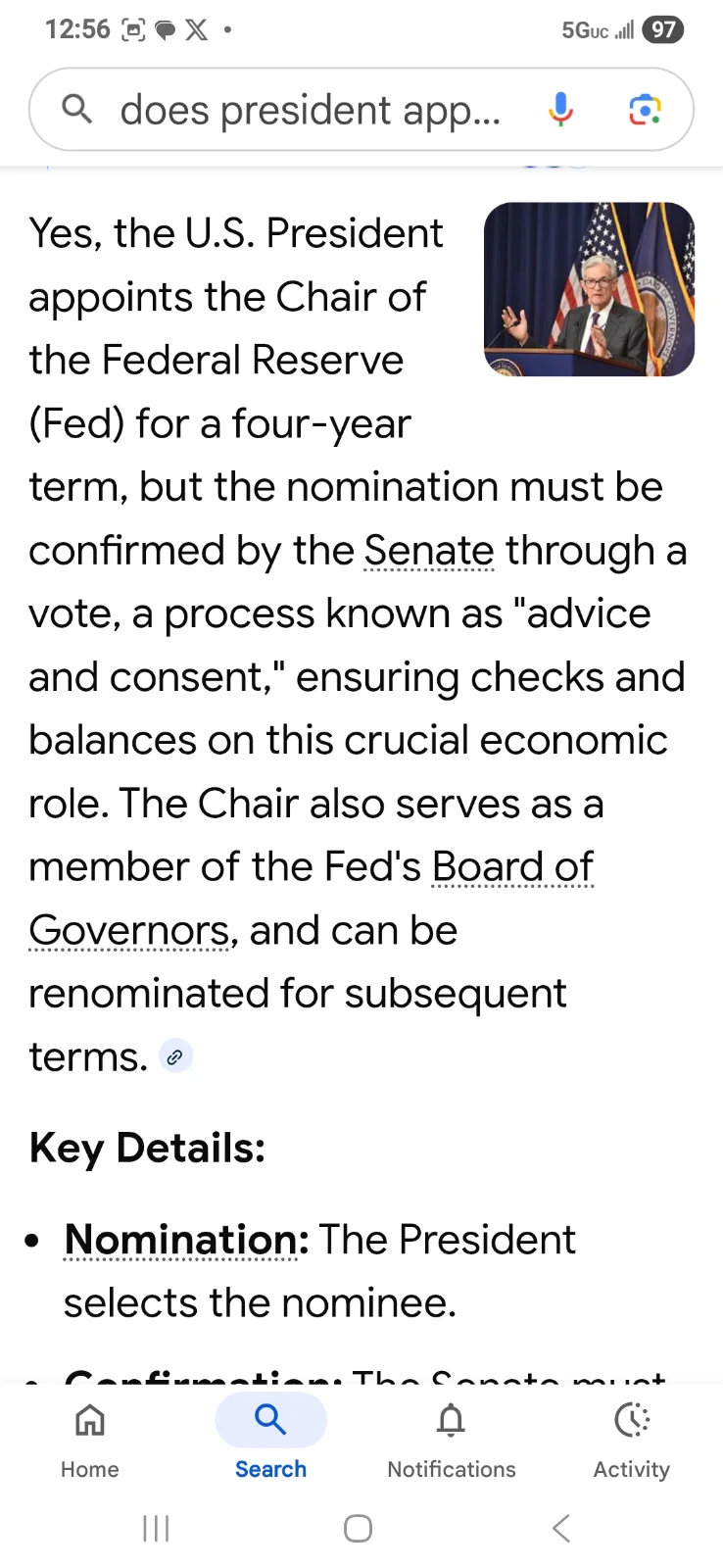Select the Search tab
The width and height of the screenshot is (723, 1568).
[x=270, y=1438]
